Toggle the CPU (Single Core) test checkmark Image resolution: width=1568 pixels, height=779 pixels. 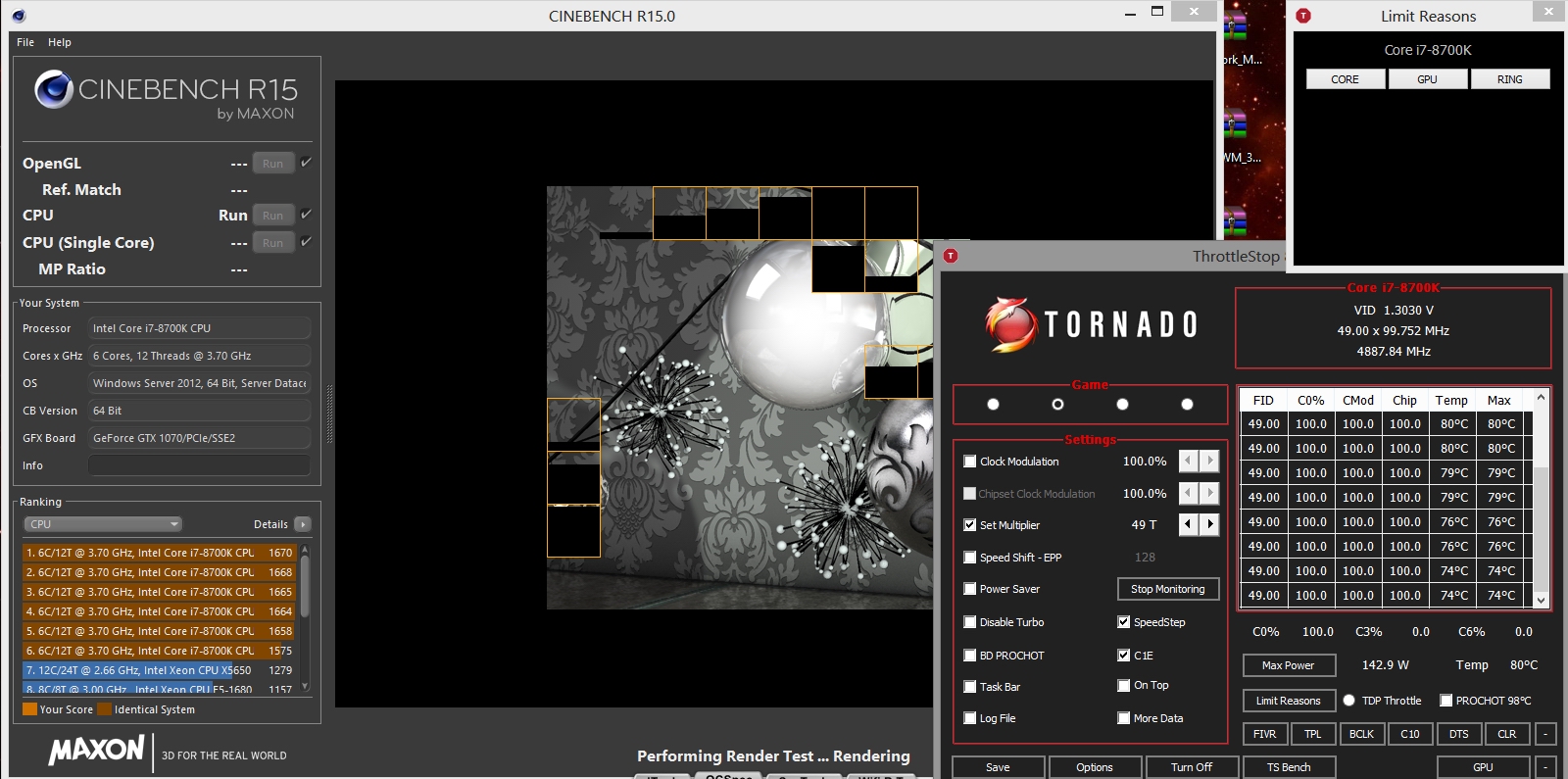[306, 241]
